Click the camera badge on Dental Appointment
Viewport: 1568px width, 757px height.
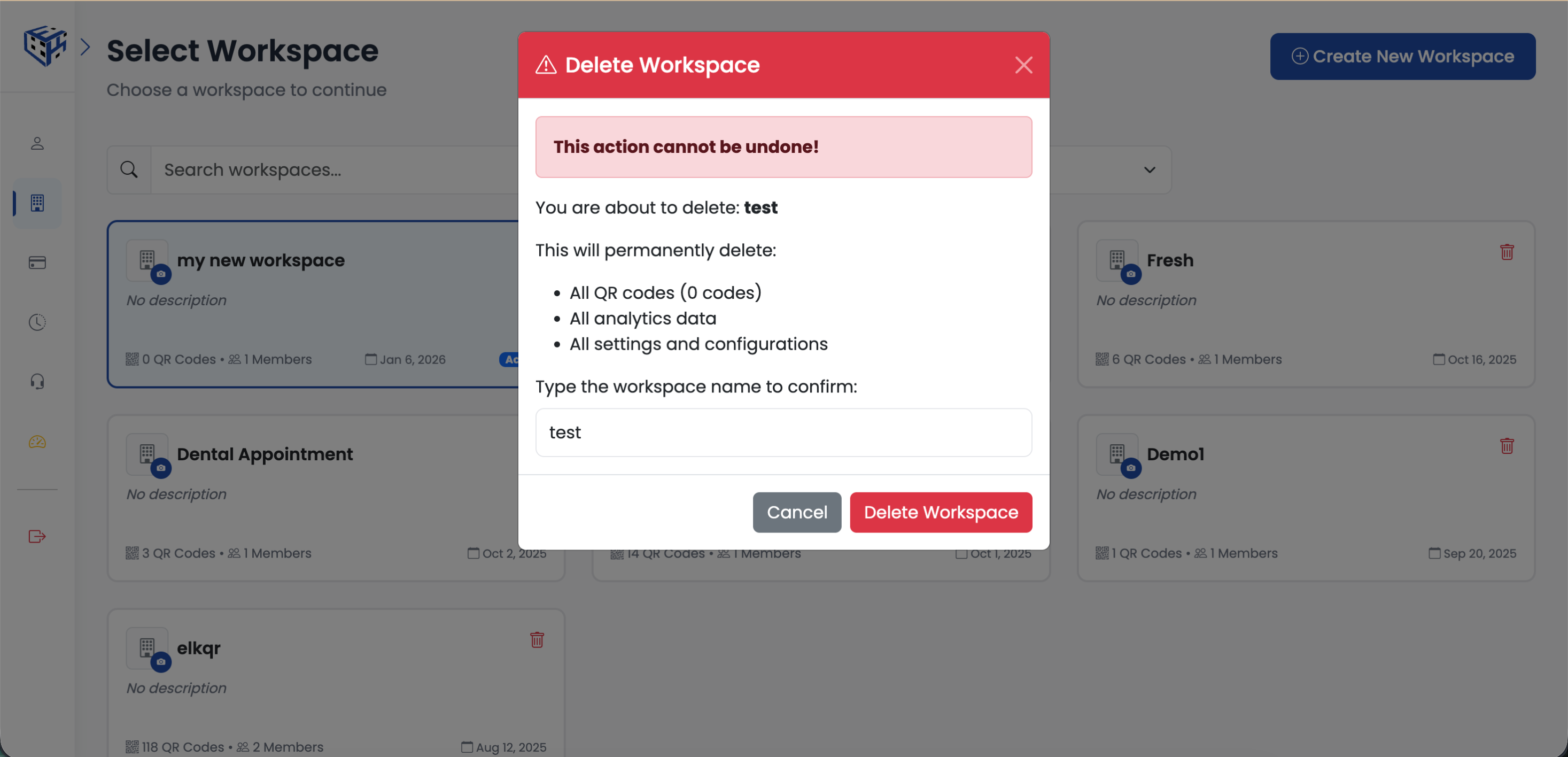click(161, 468)
